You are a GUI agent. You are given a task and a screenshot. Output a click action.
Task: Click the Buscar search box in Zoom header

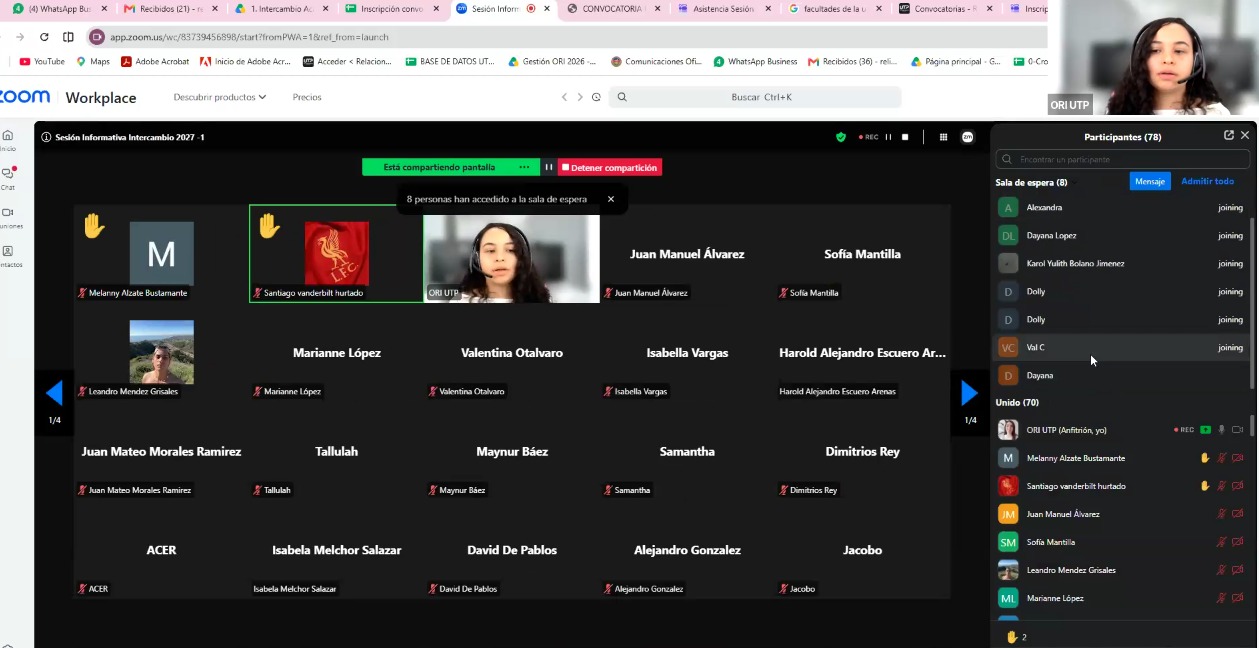click(x=757, y=97)
